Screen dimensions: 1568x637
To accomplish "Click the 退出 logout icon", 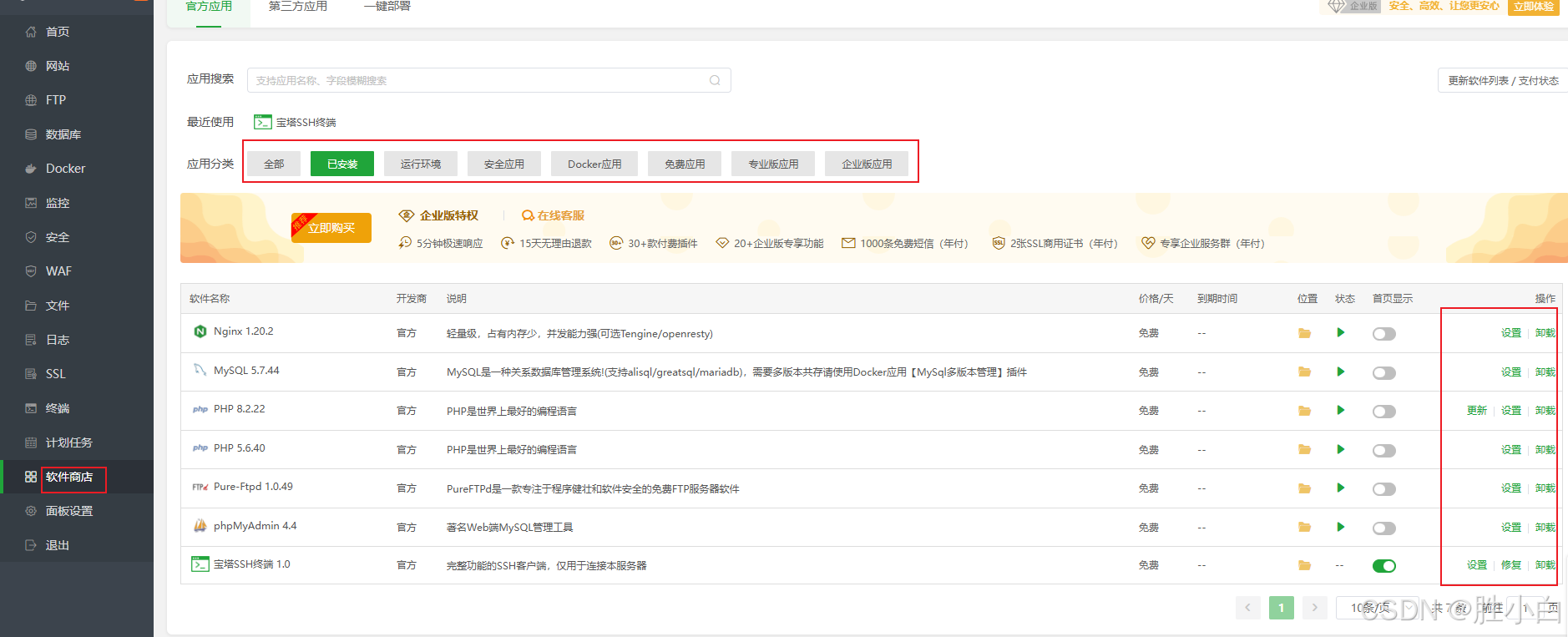I will [31, 545].
